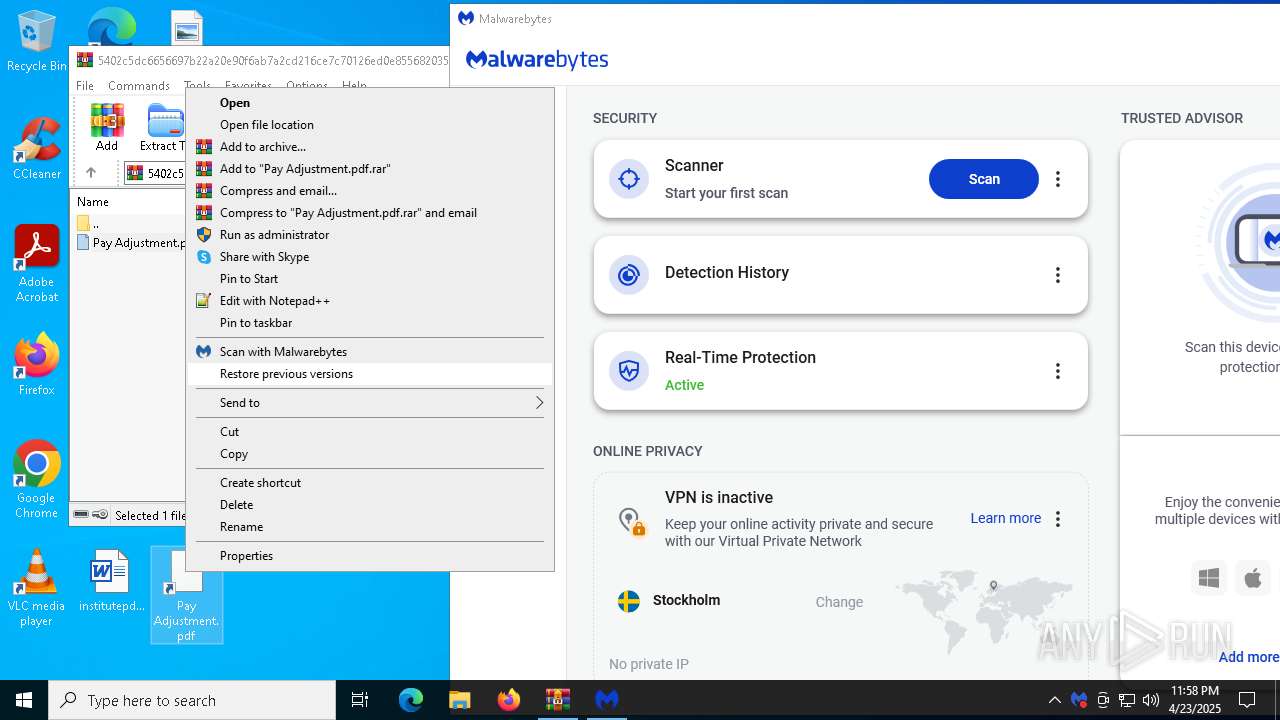The image size is (1280, 720).
Task: Select Run as administrator
Action: click(370, 235)
